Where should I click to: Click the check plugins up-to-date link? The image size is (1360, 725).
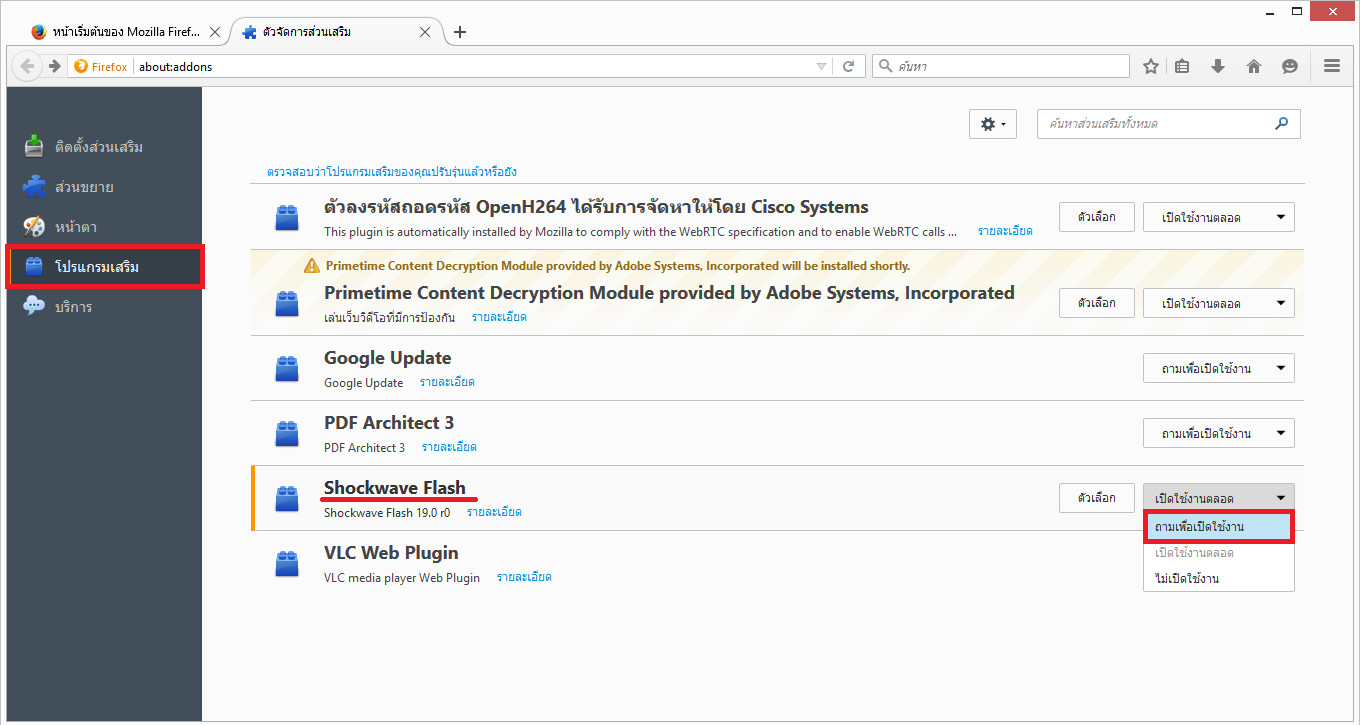(392, 172)
